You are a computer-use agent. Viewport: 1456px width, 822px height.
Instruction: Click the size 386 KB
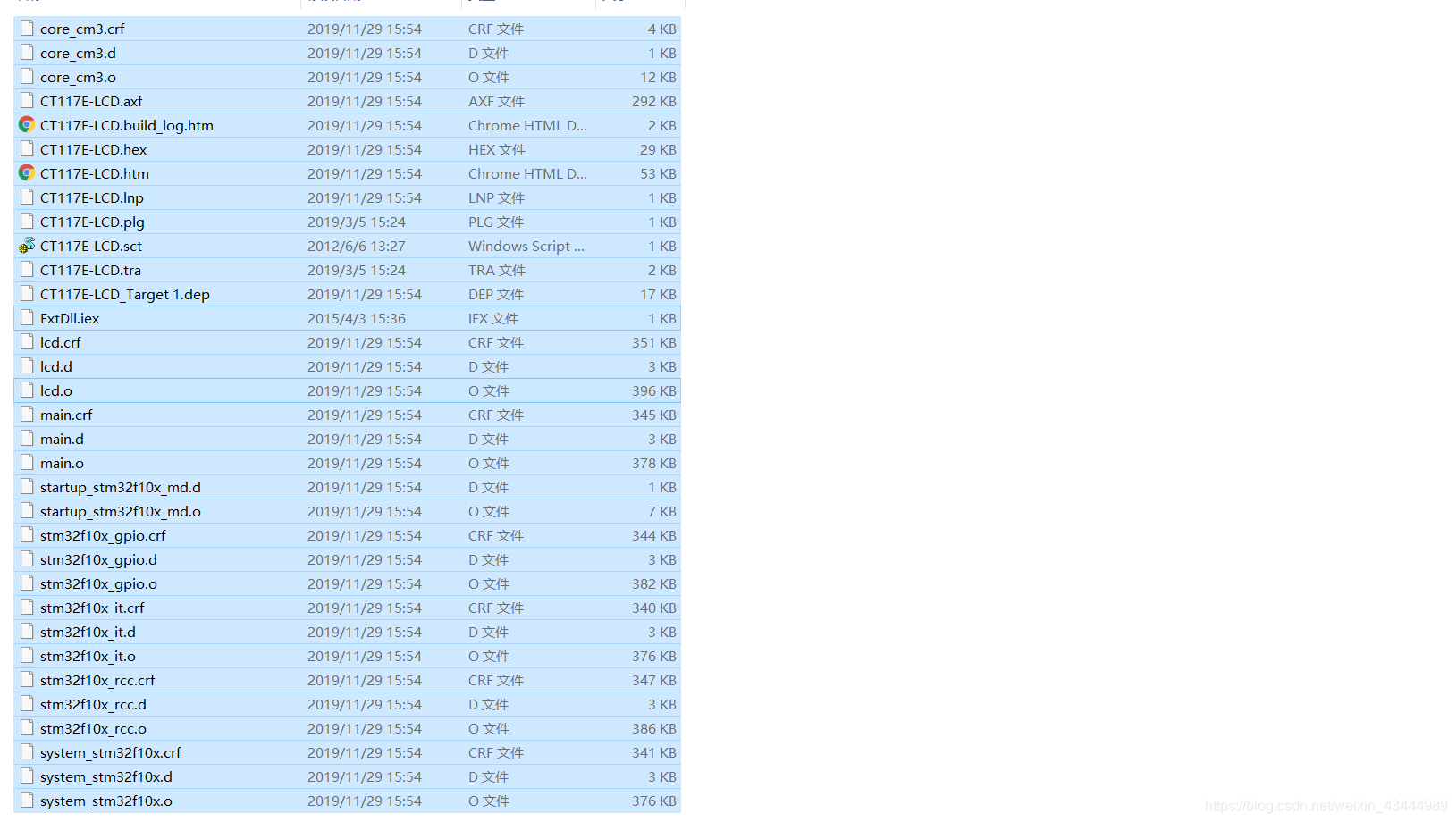654,728
